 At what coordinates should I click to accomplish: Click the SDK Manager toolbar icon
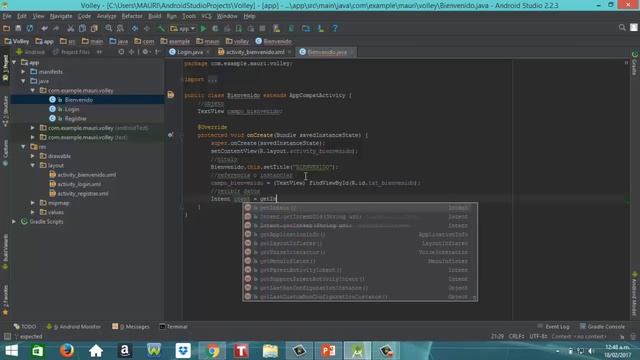tap(321, 29)
